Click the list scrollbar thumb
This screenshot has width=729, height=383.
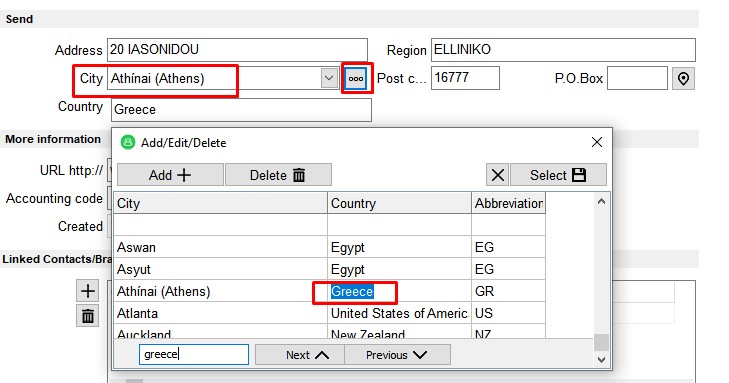[x=601, y=343]
